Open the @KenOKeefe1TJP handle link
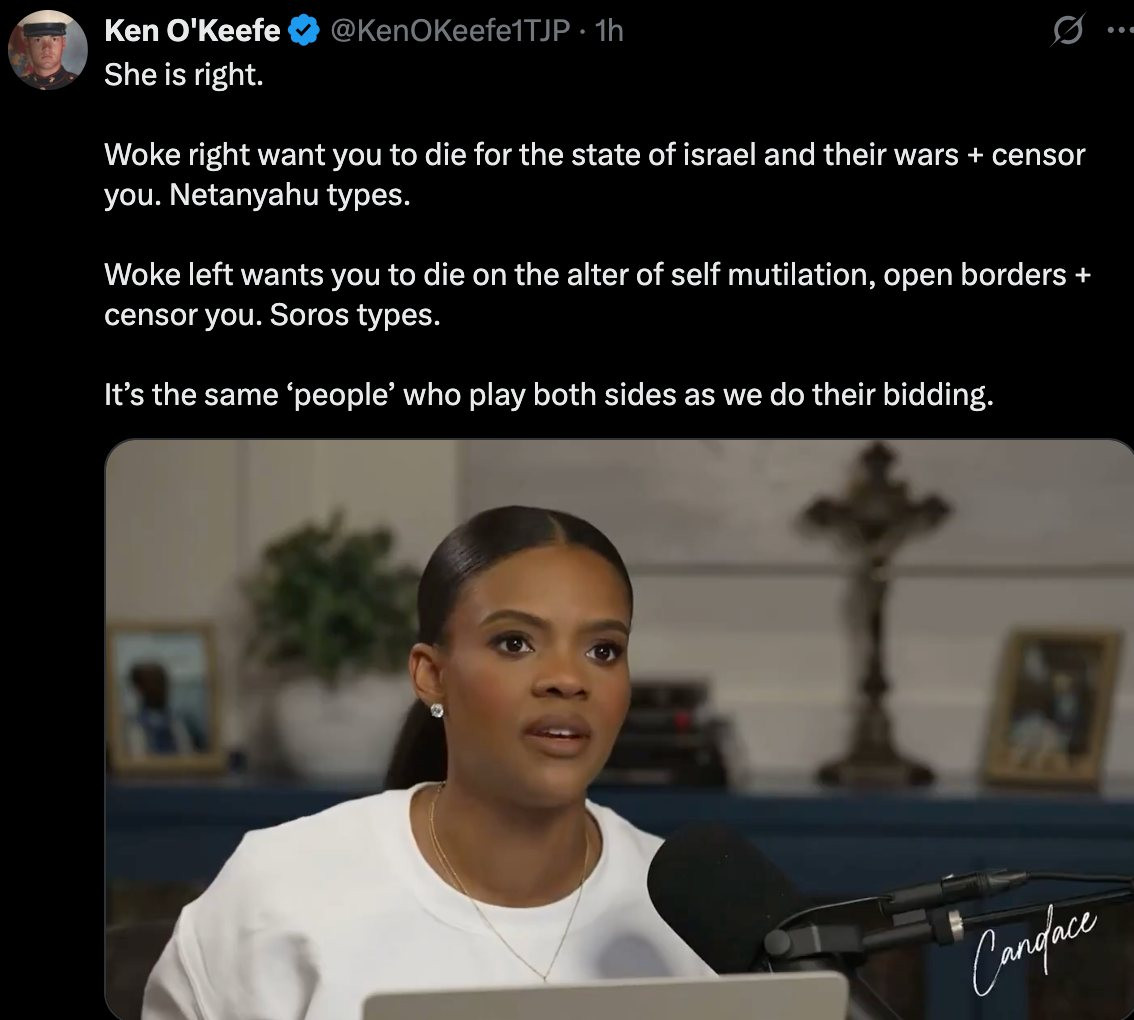Screen dimensions: 1134x1020 [x=451, y=32]
